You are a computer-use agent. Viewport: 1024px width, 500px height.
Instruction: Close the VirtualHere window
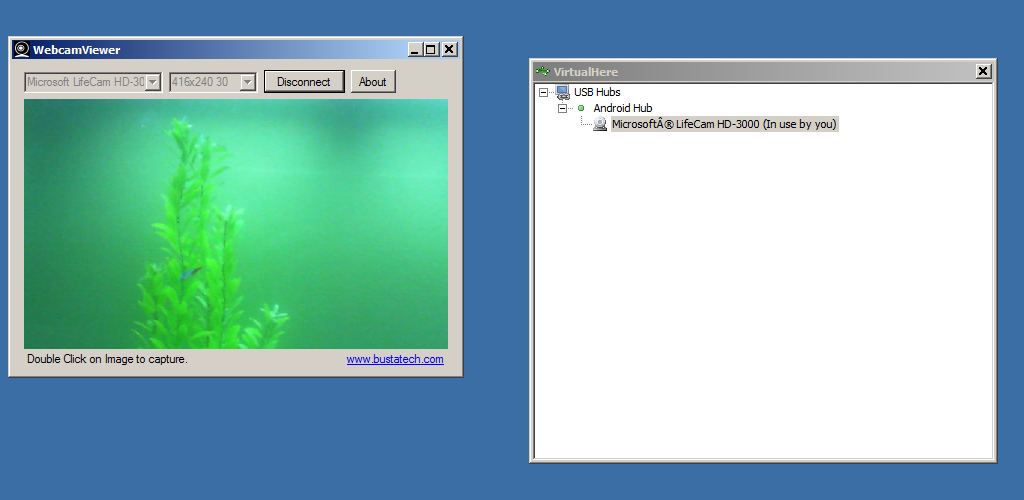[984, 71]
